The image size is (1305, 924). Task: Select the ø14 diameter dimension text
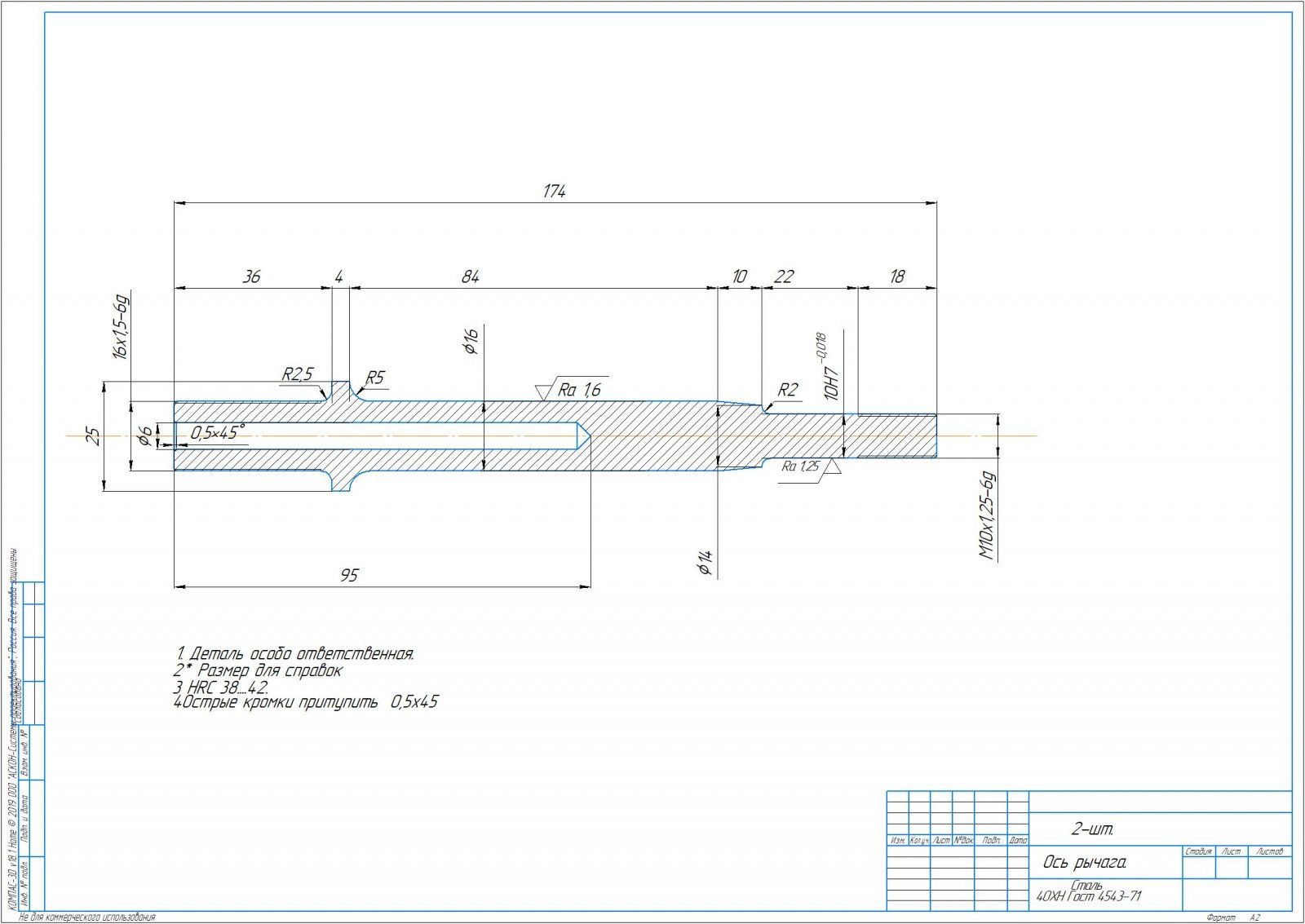point(706,563)
